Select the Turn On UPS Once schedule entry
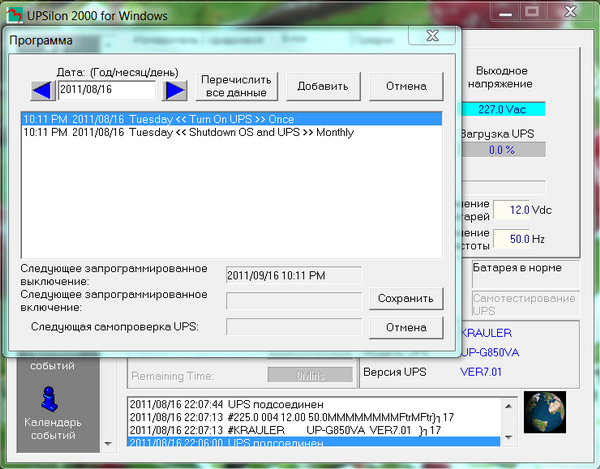This screenshot has width=600, height=469. click(232, 119)
